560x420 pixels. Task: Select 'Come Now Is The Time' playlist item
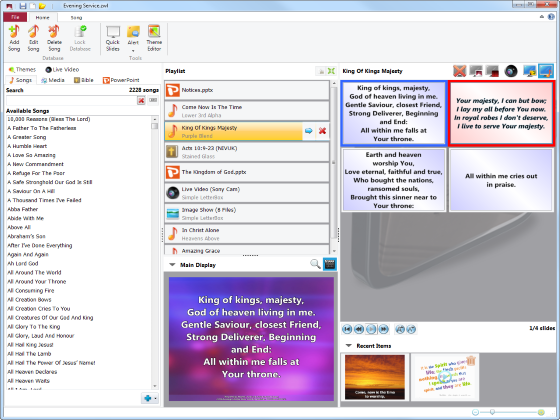point(247,111)
